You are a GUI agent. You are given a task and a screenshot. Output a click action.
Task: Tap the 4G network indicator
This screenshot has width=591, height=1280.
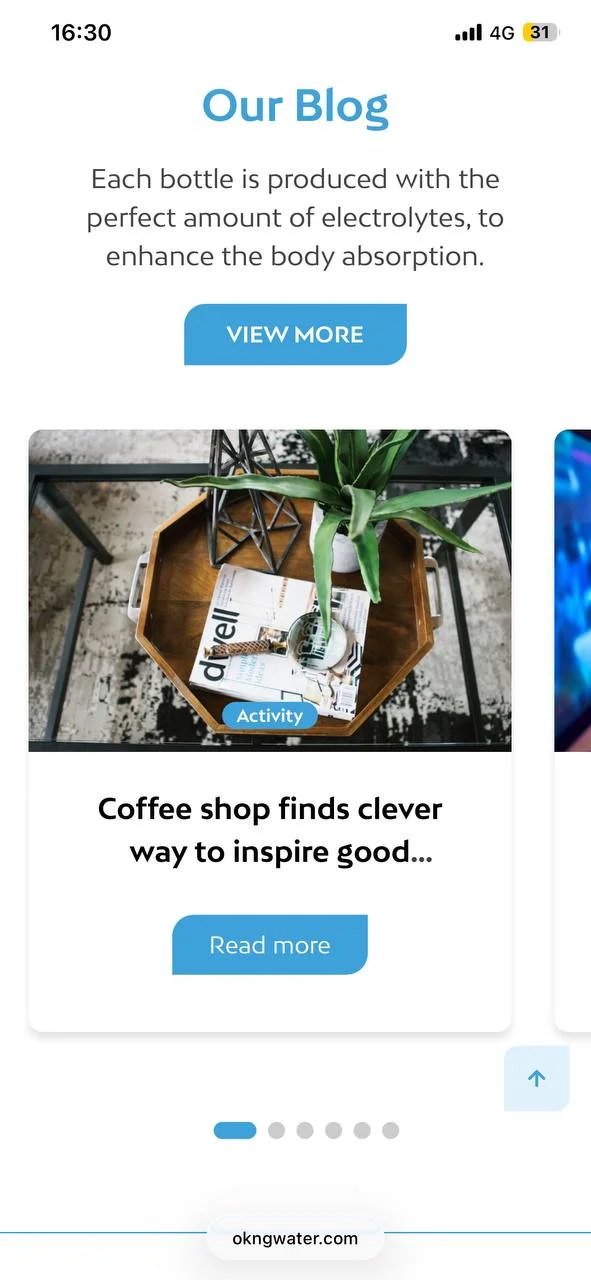point(502,33)
